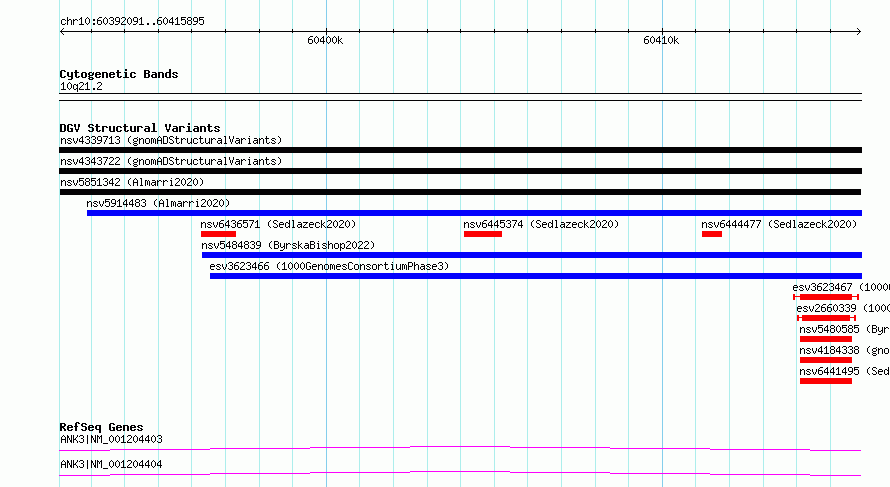
Task: Select the red bar under nsv5480585
Action: coord(826,339)
